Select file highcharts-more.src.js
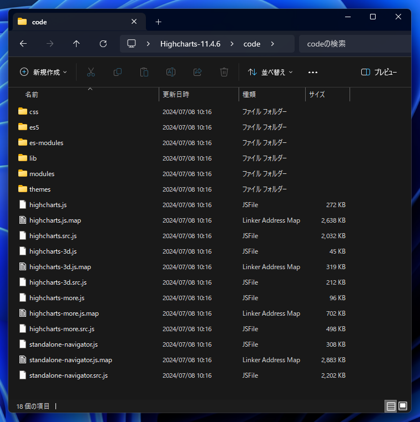This screenshot has width=420, height=422. 62,329
